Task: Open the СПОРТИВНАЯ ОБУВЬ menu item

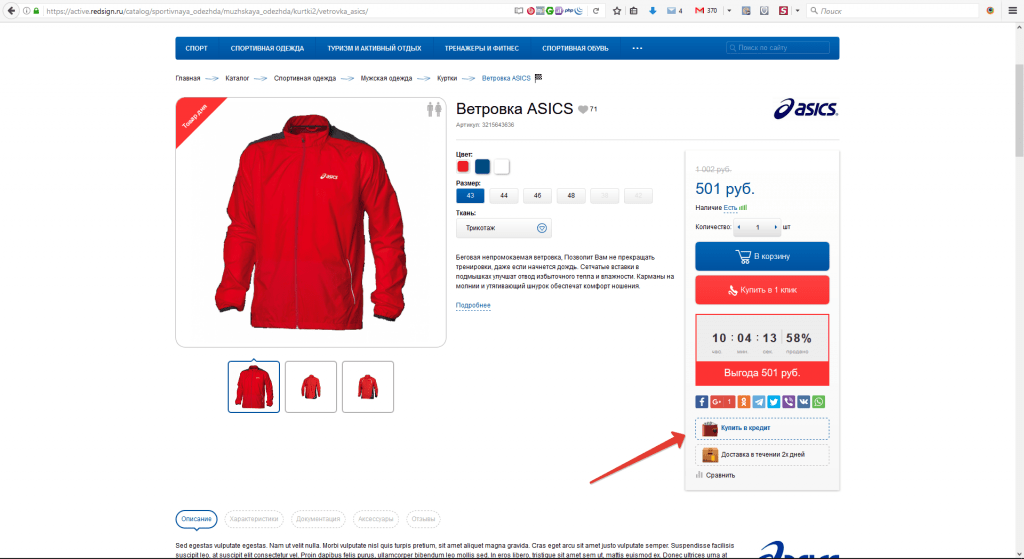Action: point(575,48)
